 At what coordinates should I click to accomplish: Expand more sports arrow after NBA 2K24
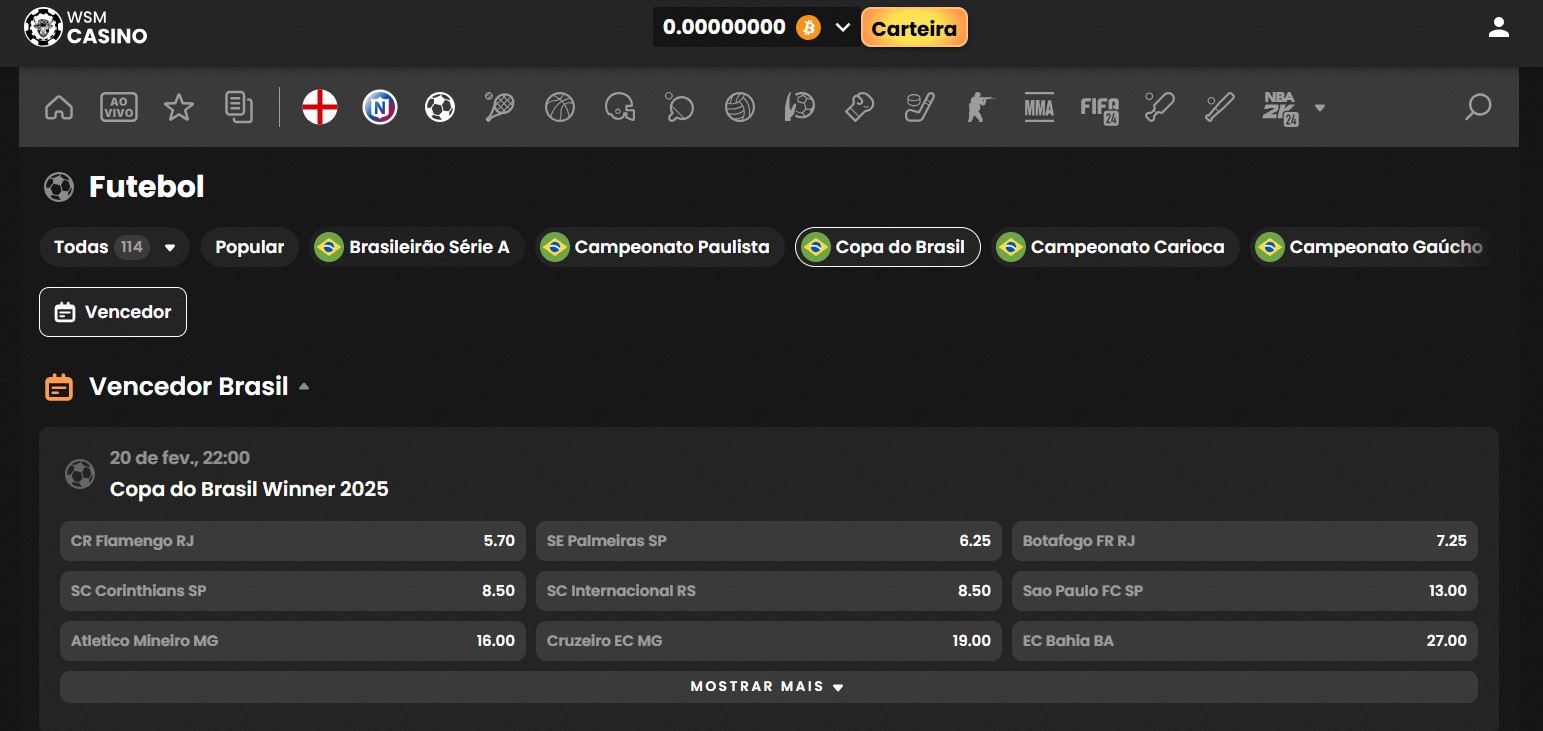pyautogui.click(x=1320, y=108)
